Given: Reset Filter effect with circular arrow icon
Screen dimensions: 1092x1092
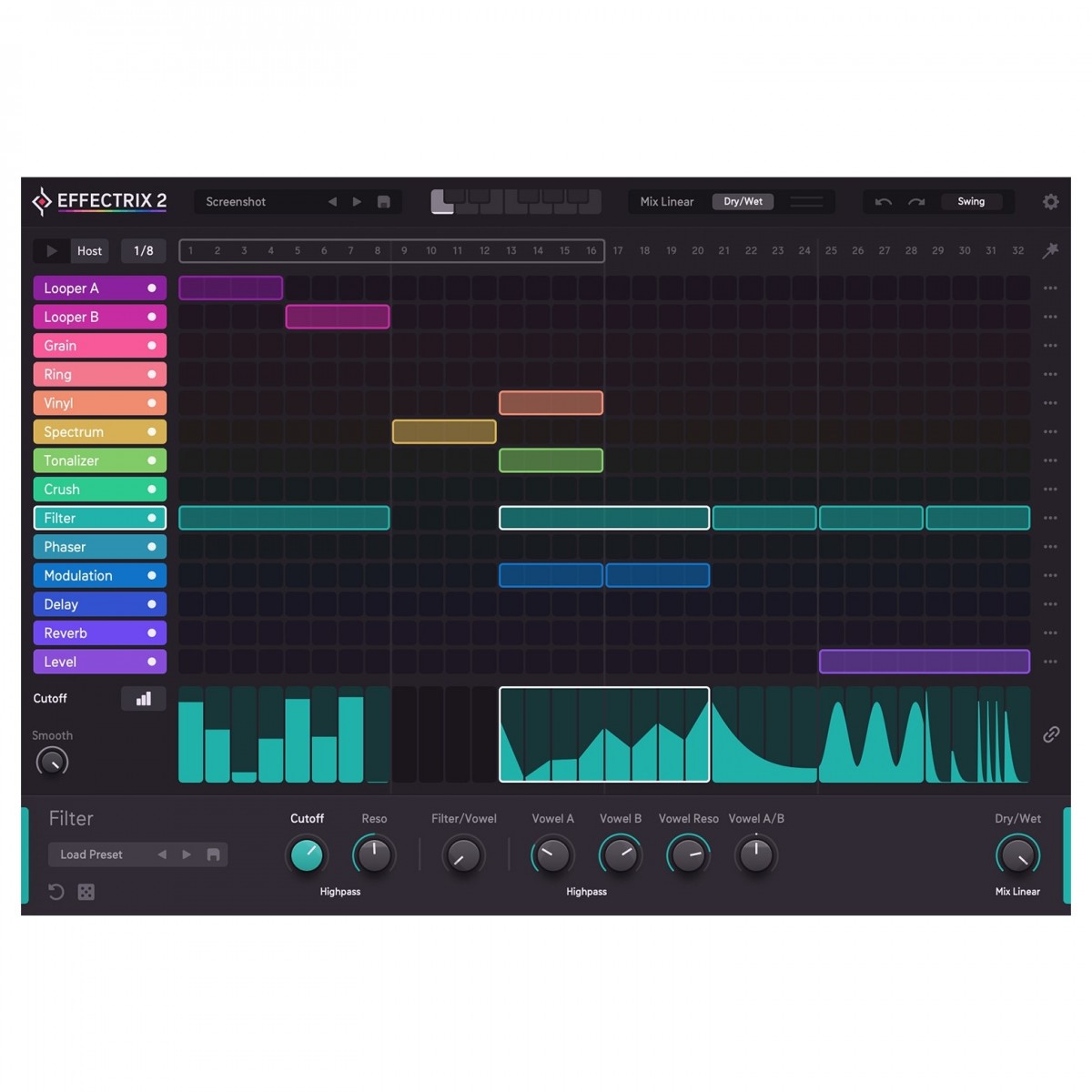Looking at the screenshot, I should pos(56,892).
